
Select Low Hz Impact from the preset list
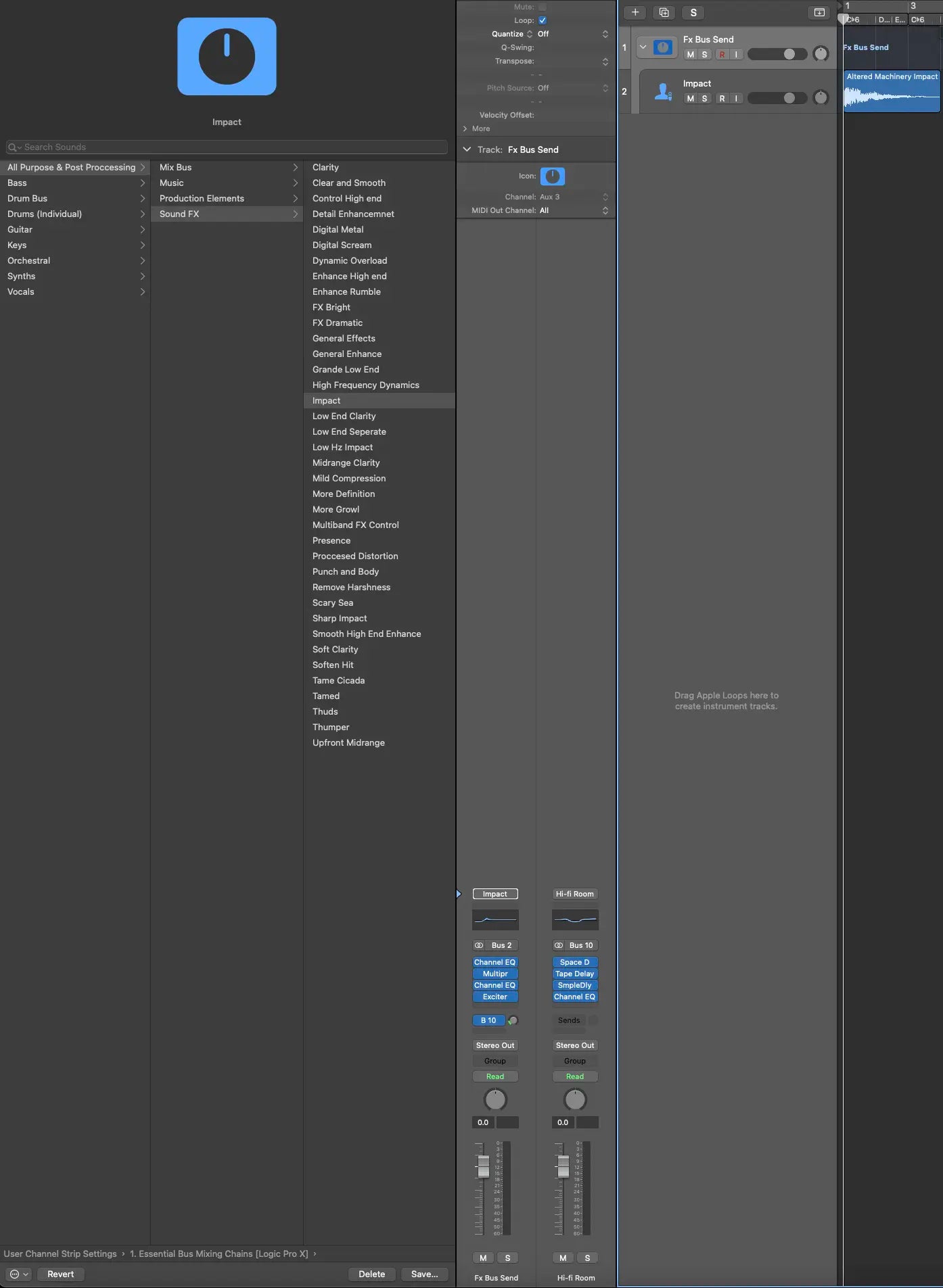point(342,447)
